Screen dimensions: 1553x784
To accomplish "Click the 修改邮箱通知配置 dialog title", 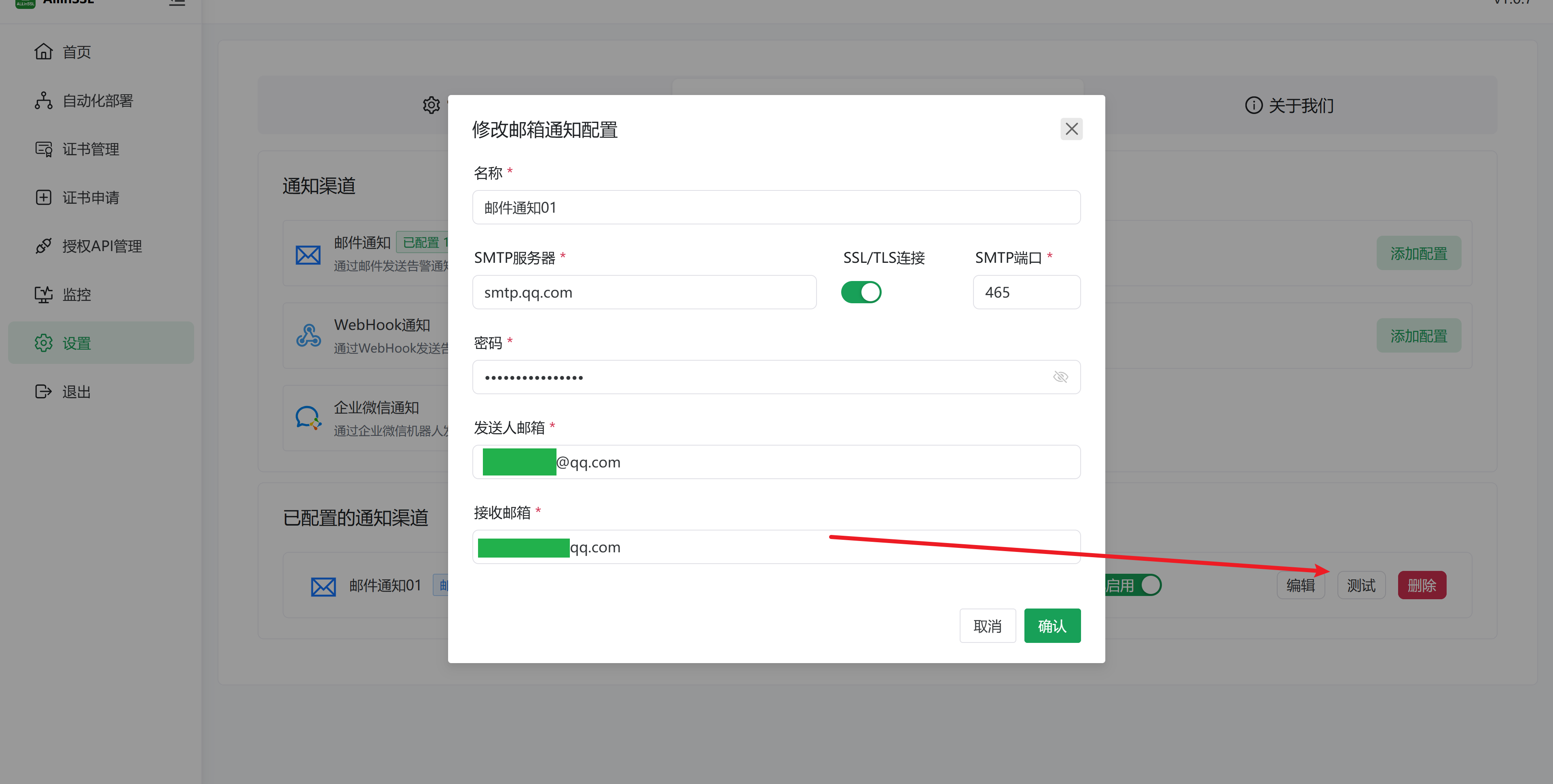I will (545, 129).
